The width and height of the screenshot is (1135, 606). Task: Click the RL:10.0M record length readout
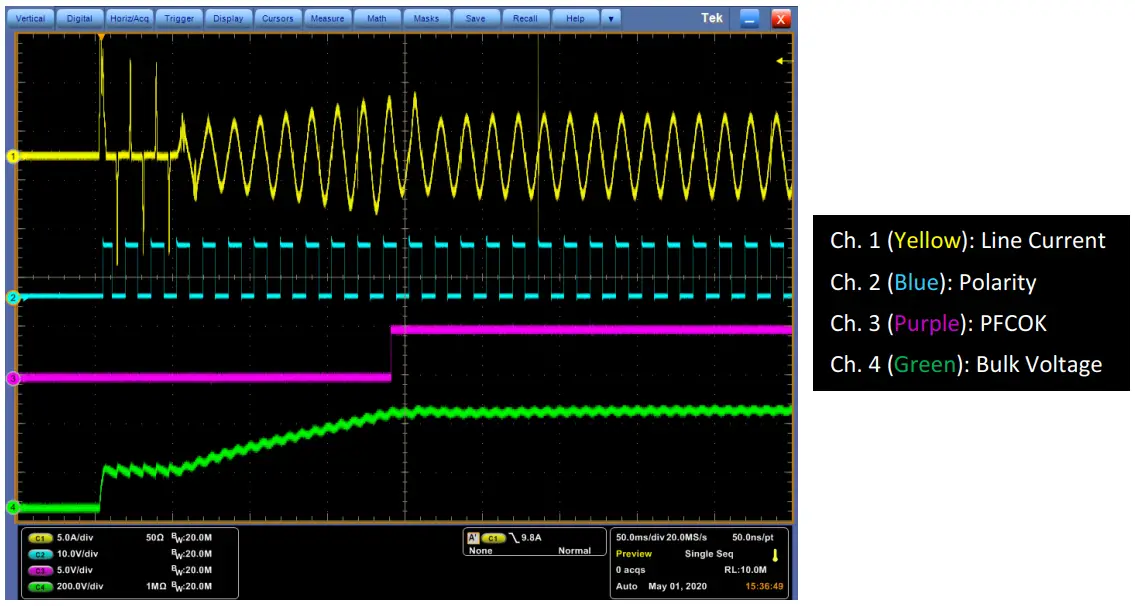(x=746, y=569)
